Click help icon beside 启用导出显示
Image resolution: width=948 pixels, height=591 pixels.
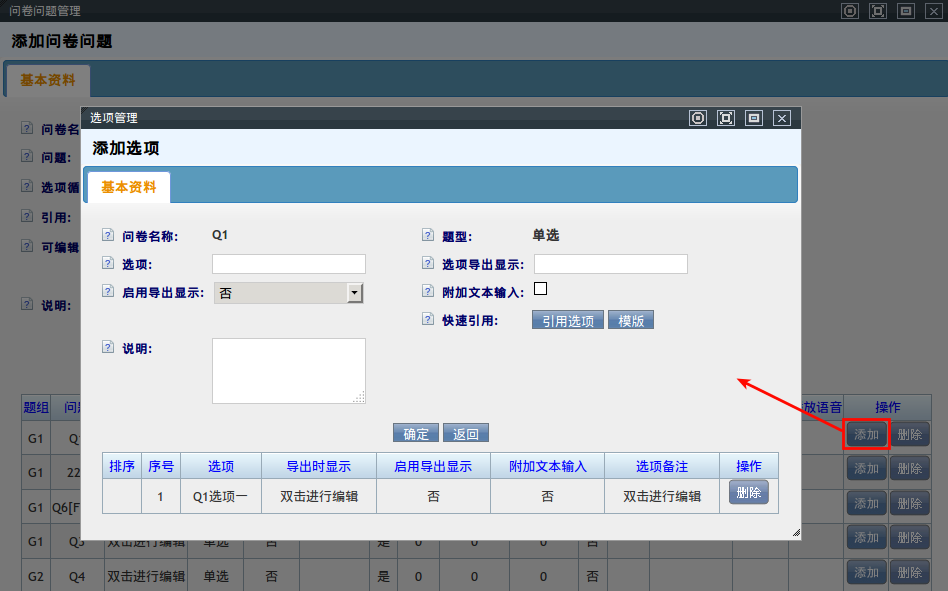[108, 292]
